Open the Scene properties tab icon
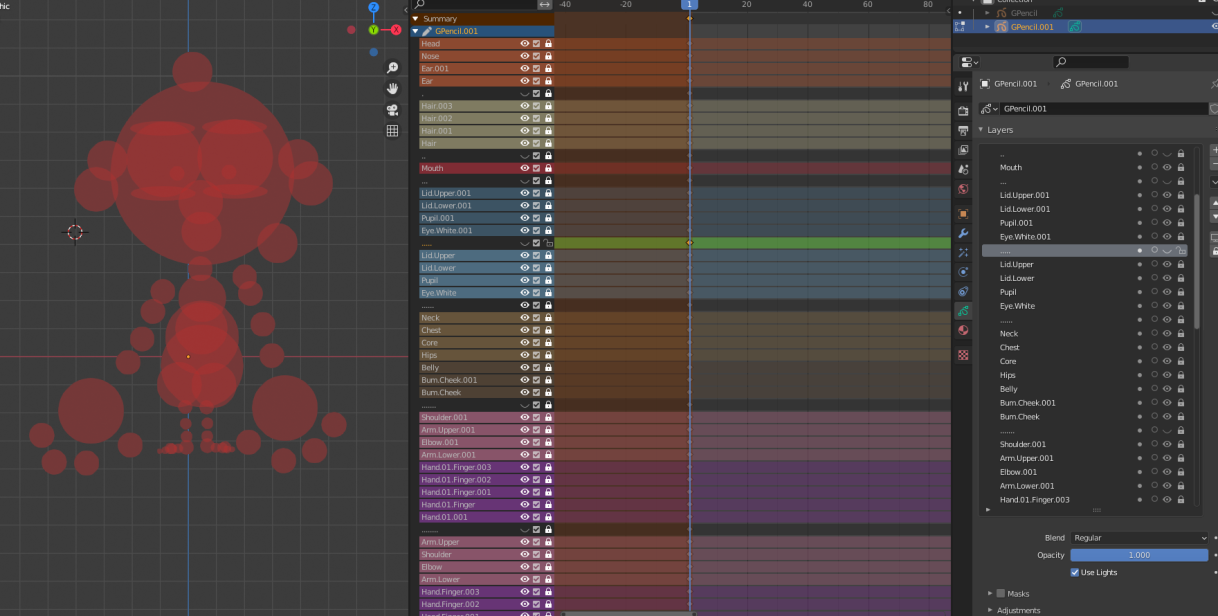The width and height of the screenshot is (1218, 616). (x=963, y=169)
